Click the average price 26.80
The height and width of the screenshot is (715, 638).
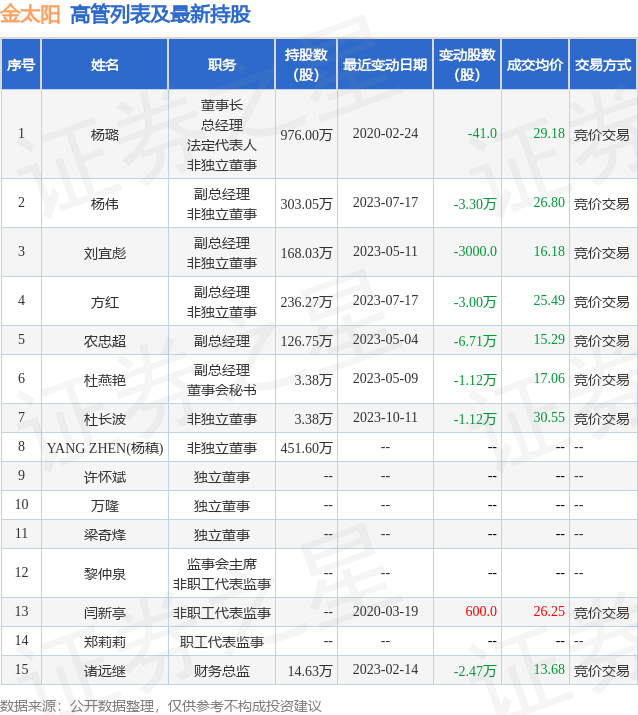coord(549,202)
